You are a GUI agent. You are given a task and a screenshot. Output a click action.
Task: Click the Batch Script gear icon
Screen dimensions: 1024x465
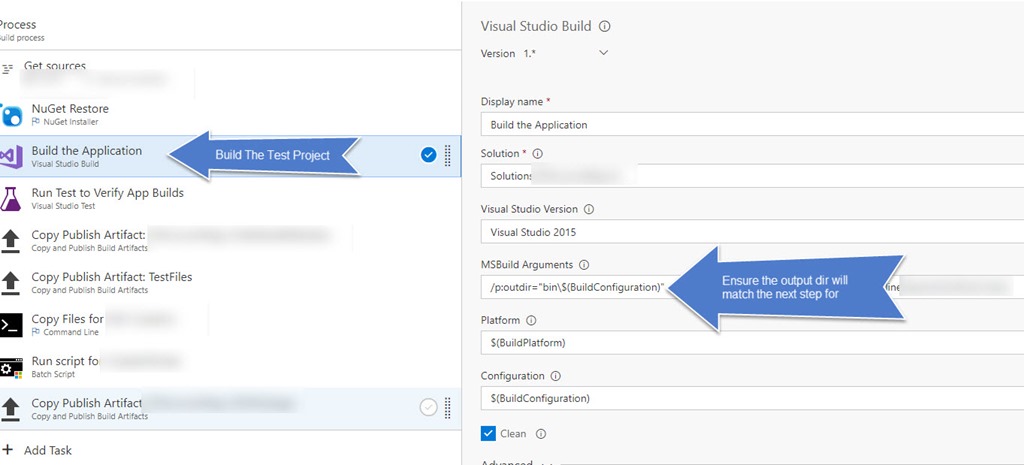(x=12, y=367)
